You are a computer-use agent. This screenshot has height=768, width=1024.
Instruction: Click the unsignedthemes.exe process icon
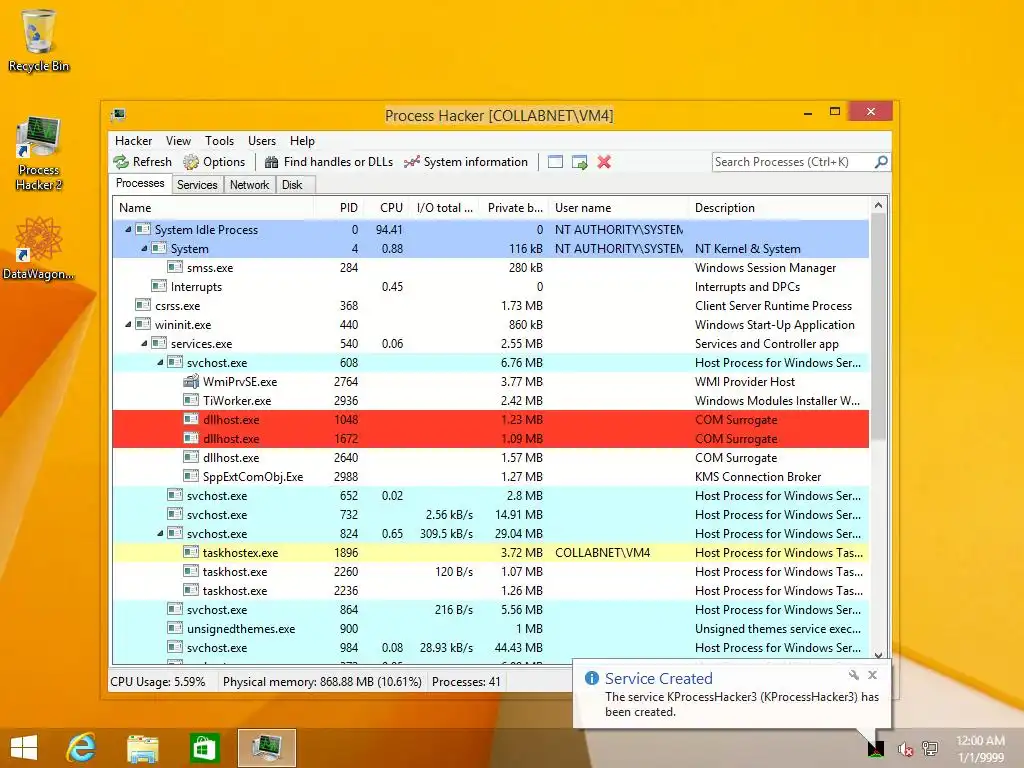(x=175, y=628)
